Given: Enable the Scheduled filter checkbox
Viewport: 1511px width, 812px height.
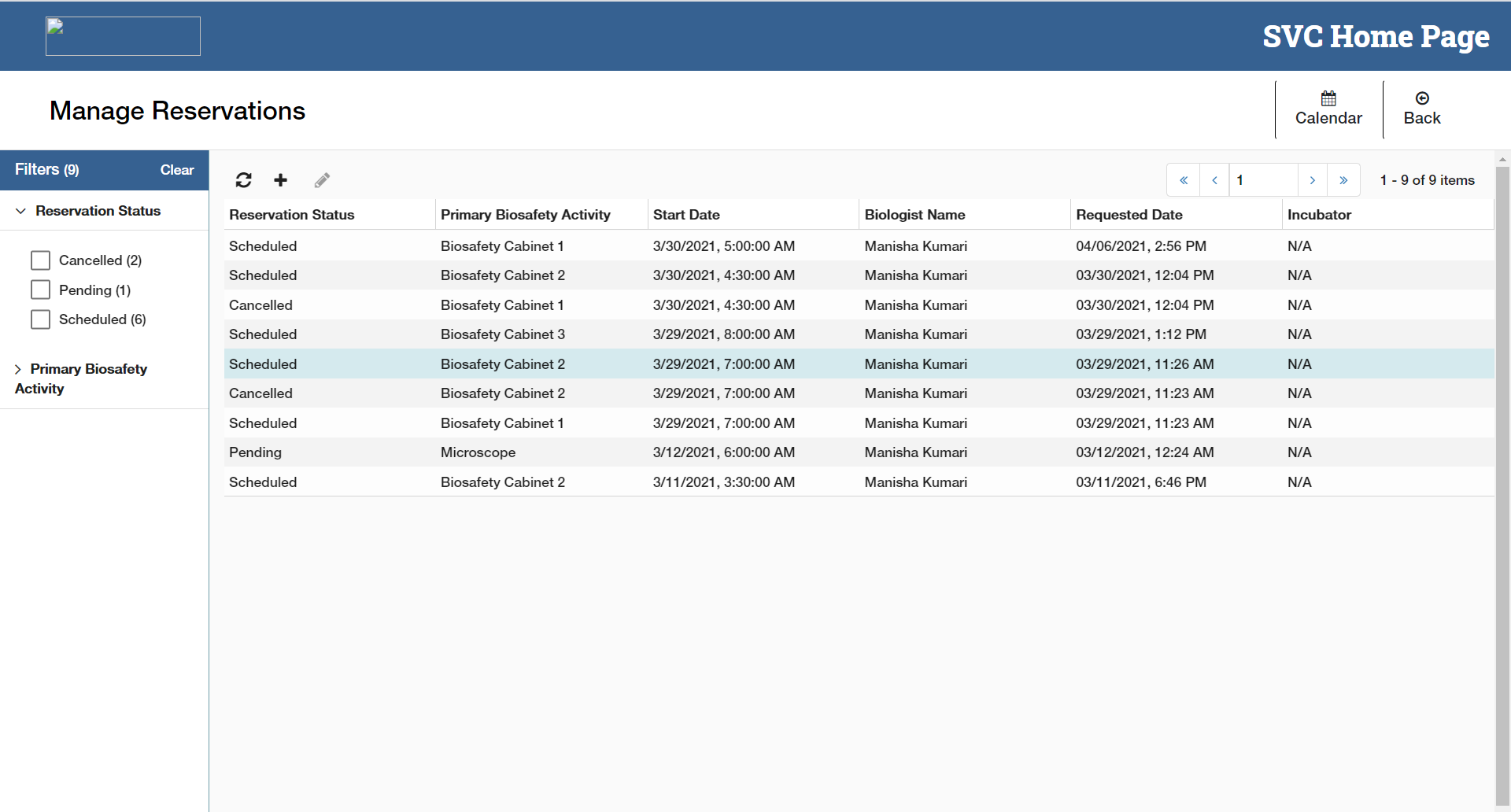Looking at the screenshot, I should pyautogui.click(x=41, y=319).
